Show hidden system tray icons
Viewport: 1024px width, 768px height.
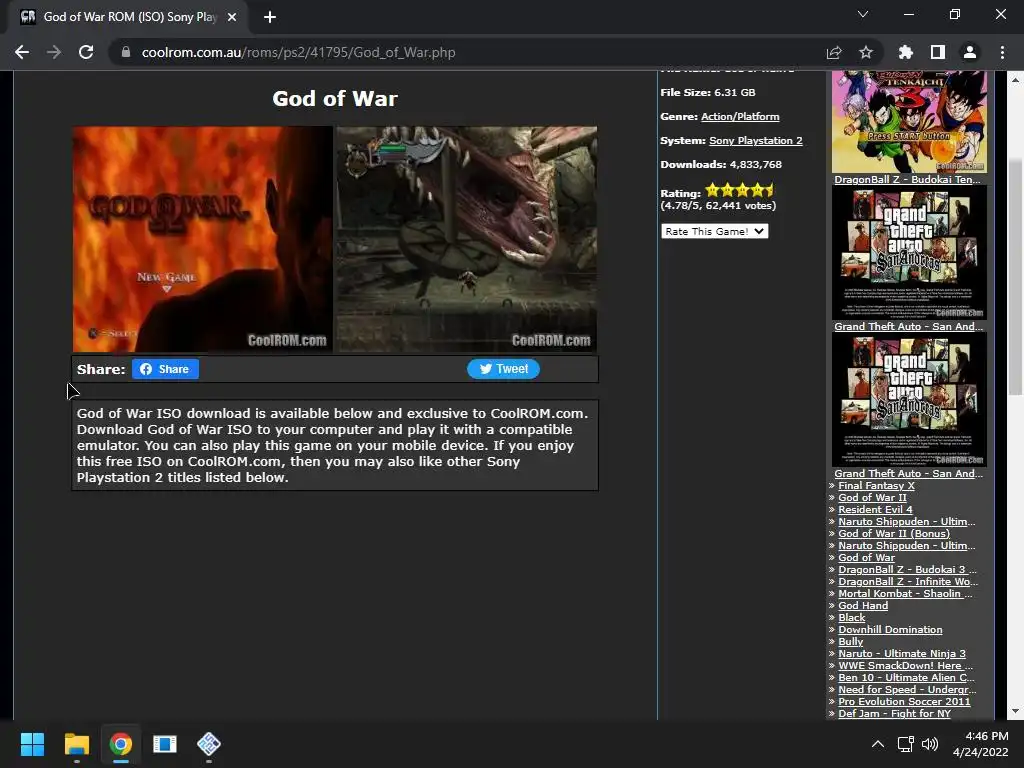click(x=878, y=744)
